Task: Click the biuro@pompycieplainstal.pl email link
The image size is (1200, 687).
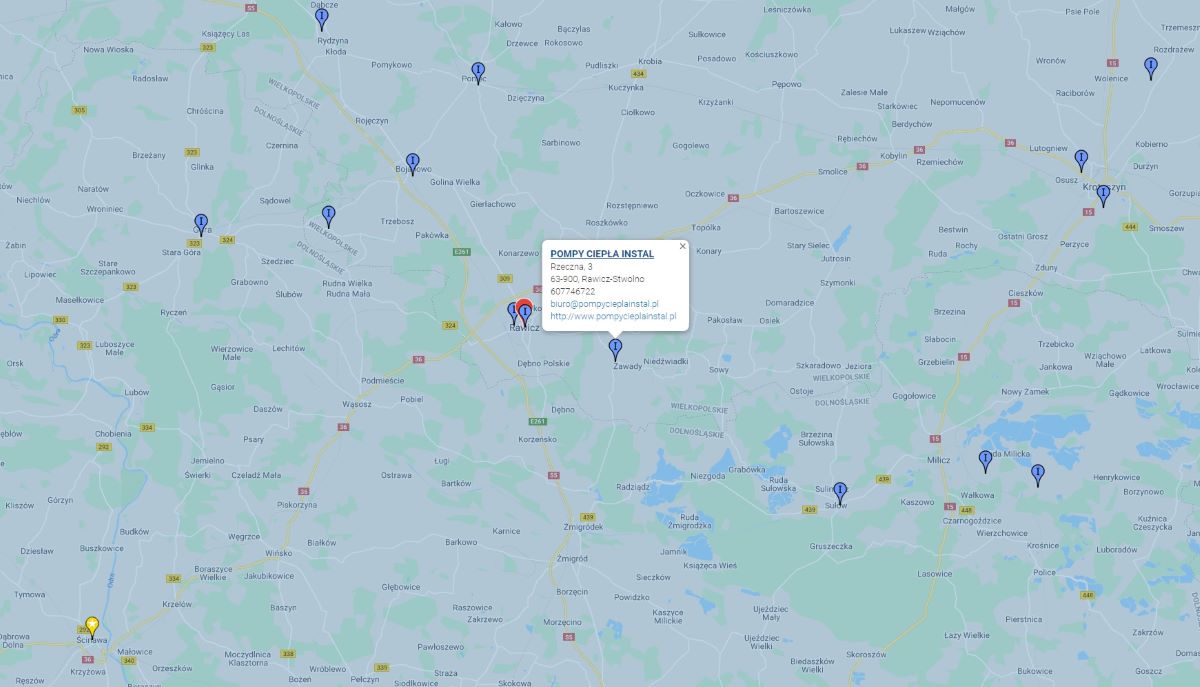Action: (x=605, y=303)
